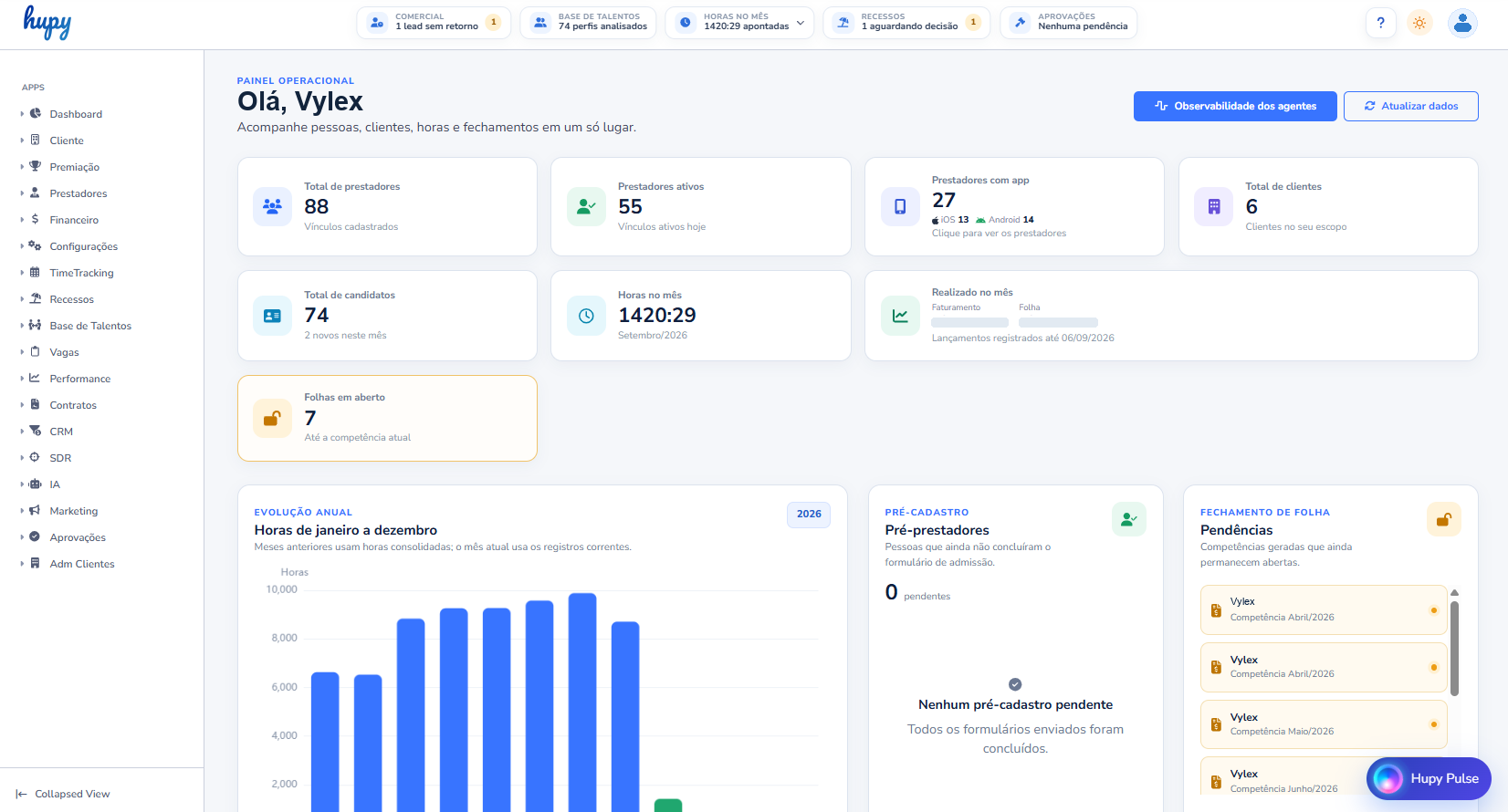Image resolution: width=1508 pixels, height=812 pixels.
Task: Click the Pré-prestadores green user icon
Action: [1129, 519]
